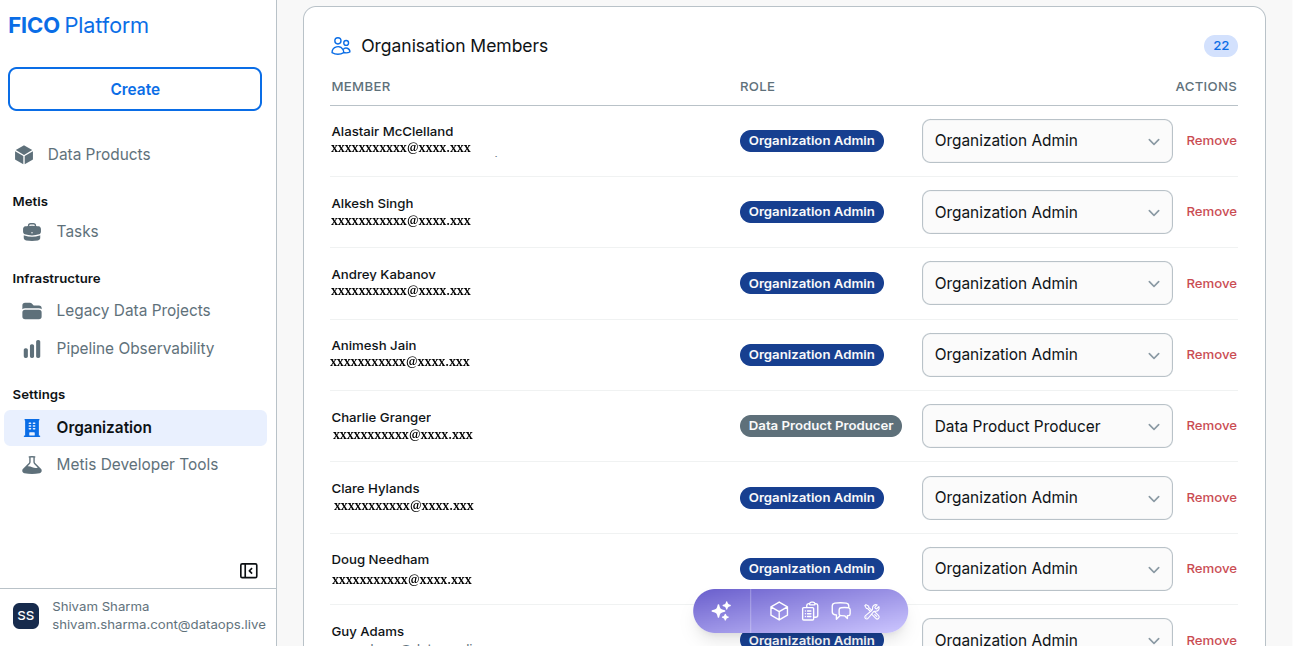
Task: Click Alastair McClelland's Organization Admin badge
Action: tap(812, 141)
